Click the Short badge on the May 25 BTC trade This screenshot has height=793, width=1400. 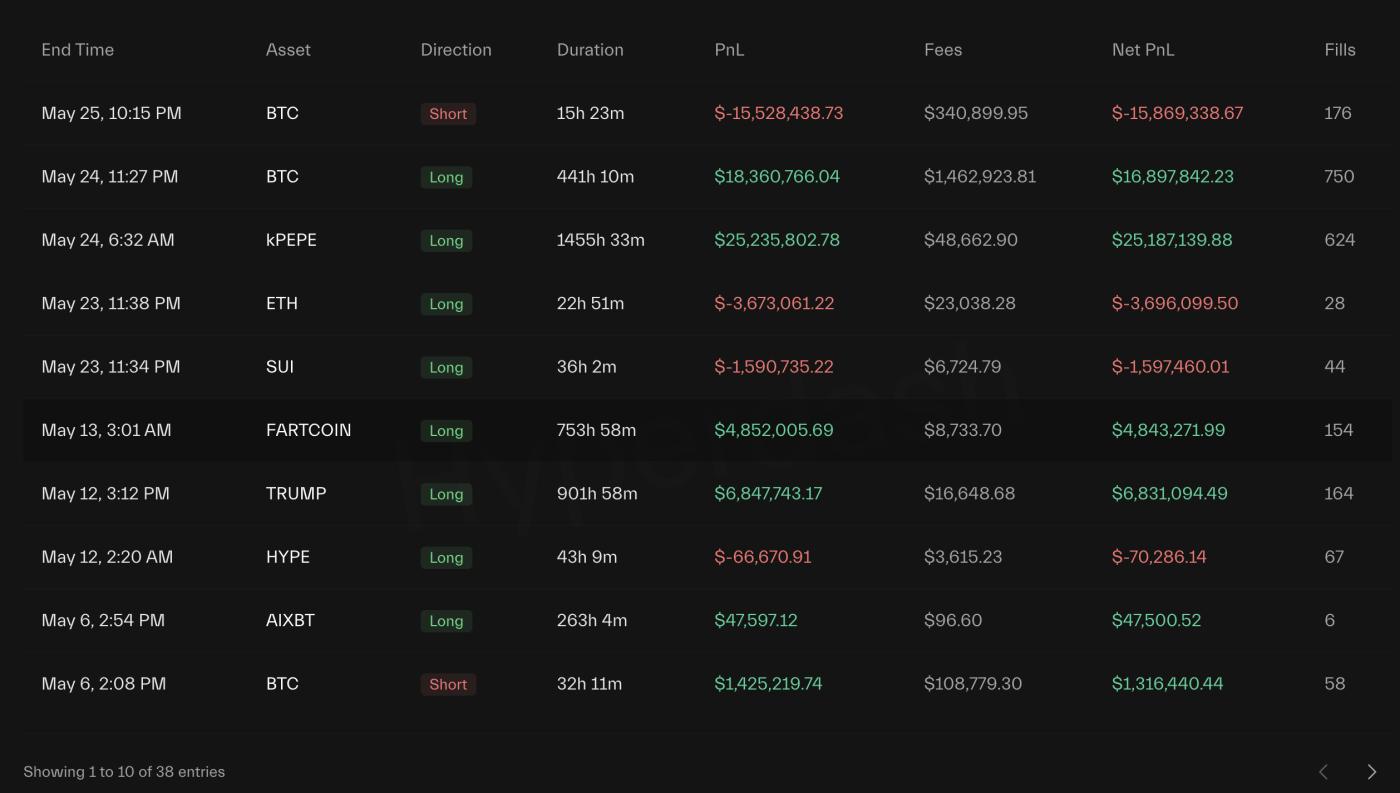448,113
